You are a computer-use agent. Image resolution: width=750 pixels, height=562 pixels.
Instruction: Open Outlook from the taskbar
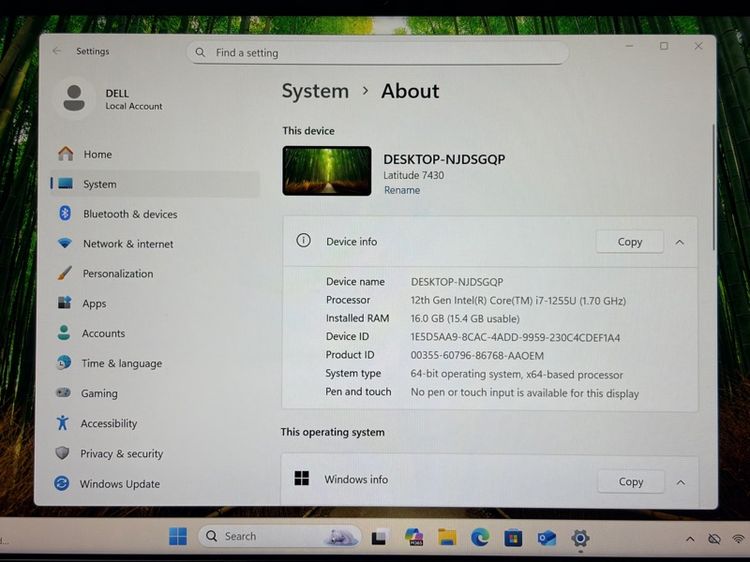[546, 538]
